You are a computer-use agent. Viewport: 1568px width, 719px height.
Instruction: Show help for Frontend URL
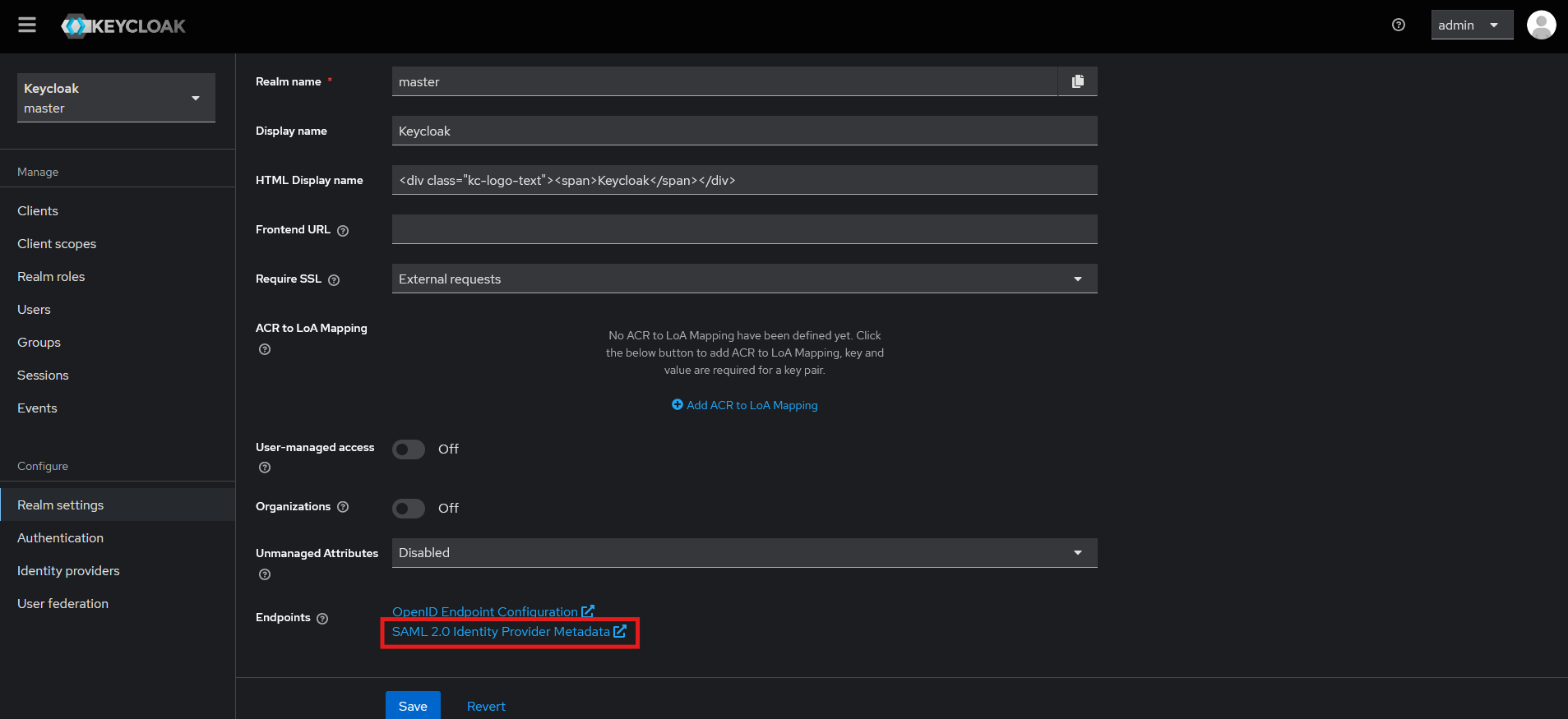coord(343,231)
